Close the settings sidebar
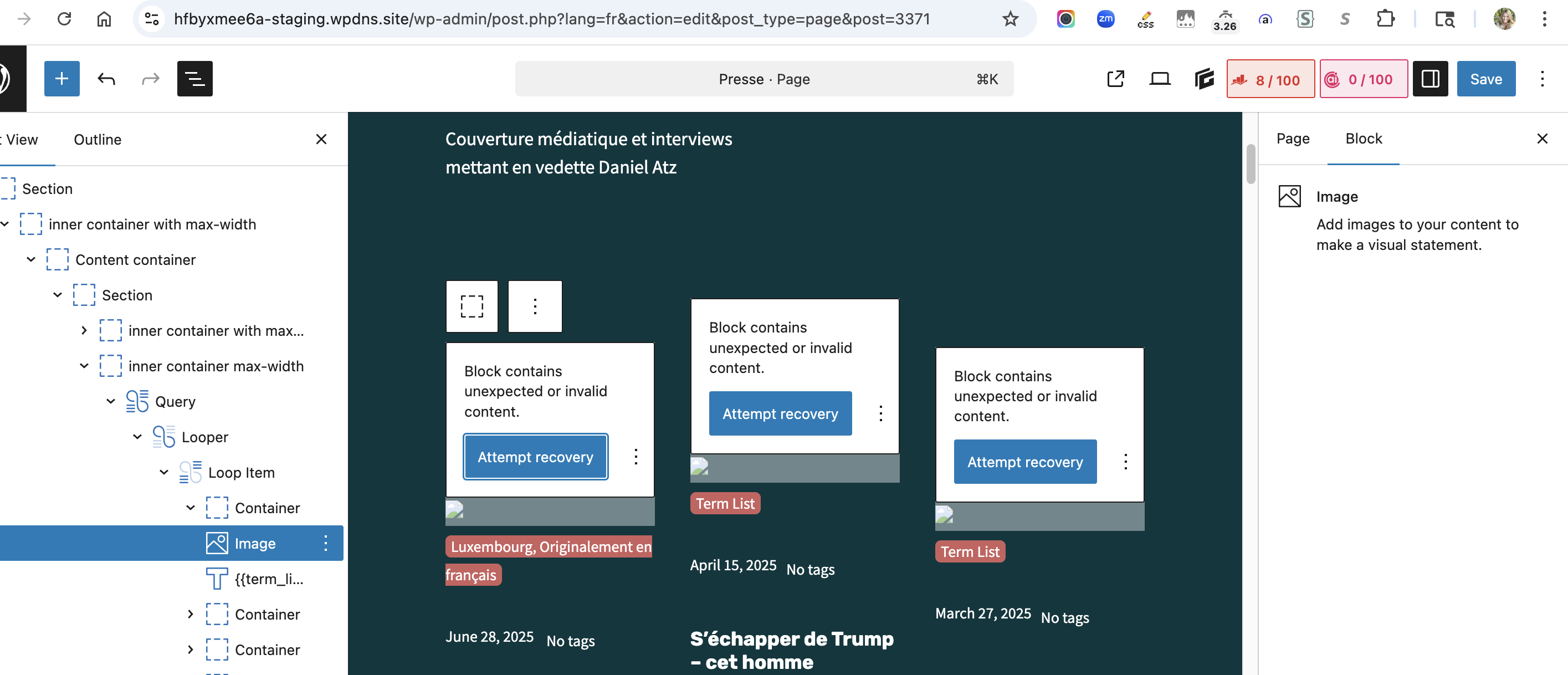 tap(1542, 139)
